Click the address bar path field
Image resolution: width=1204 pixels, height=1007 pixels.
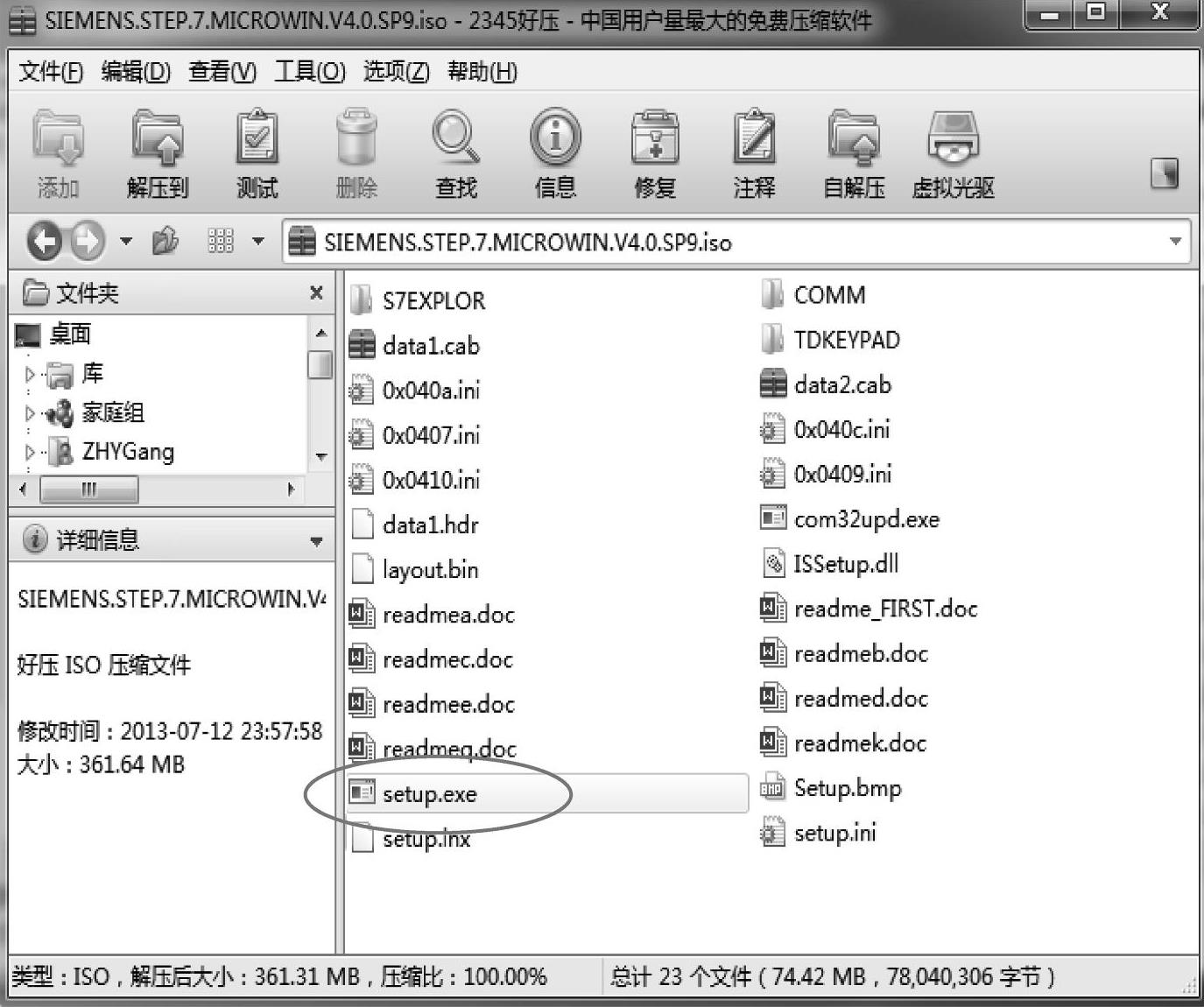737,242
